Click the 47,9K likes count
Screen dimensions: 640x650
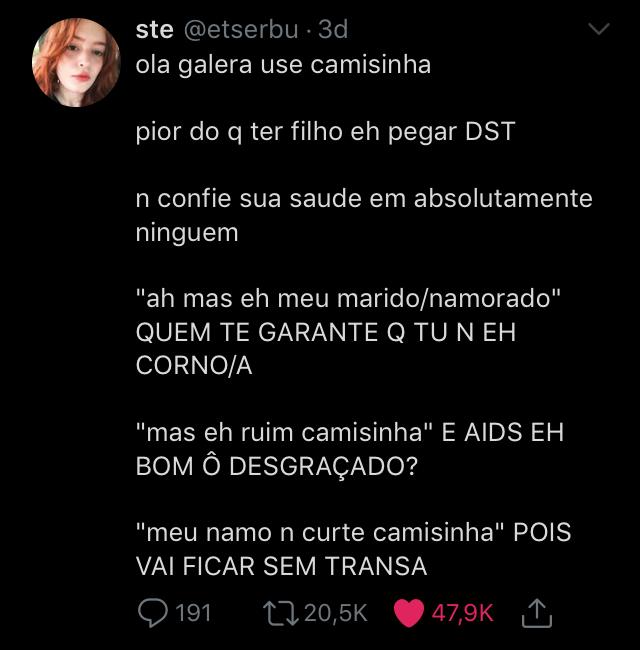click(x=463, y=613)
